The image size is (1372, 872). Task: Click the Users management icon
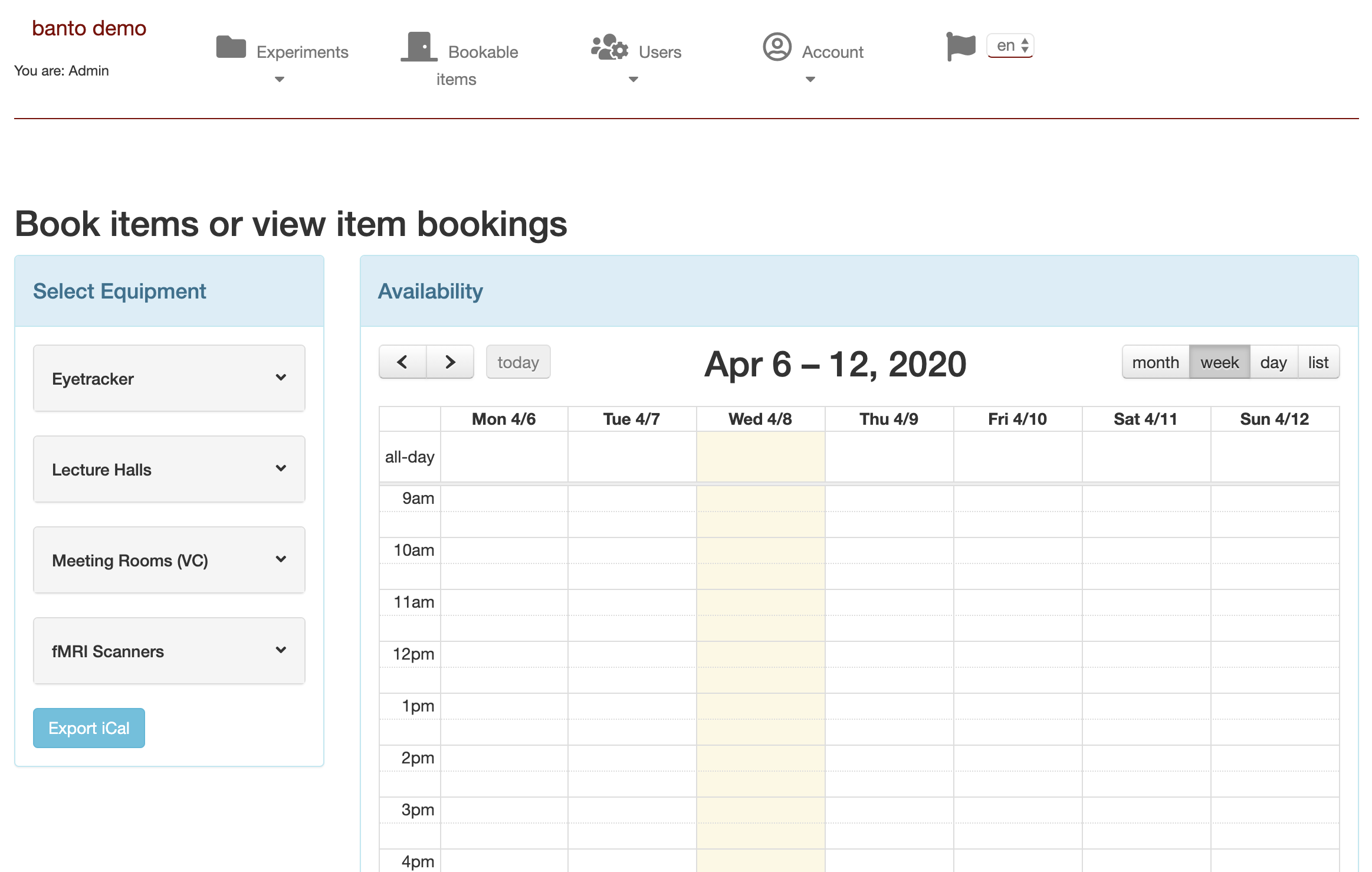609,48
